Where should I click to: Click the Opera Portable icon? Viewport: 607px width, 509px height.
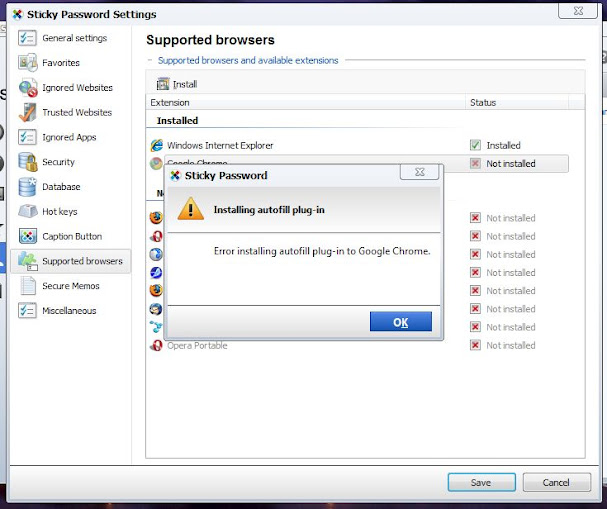click(x=156, y=345)
